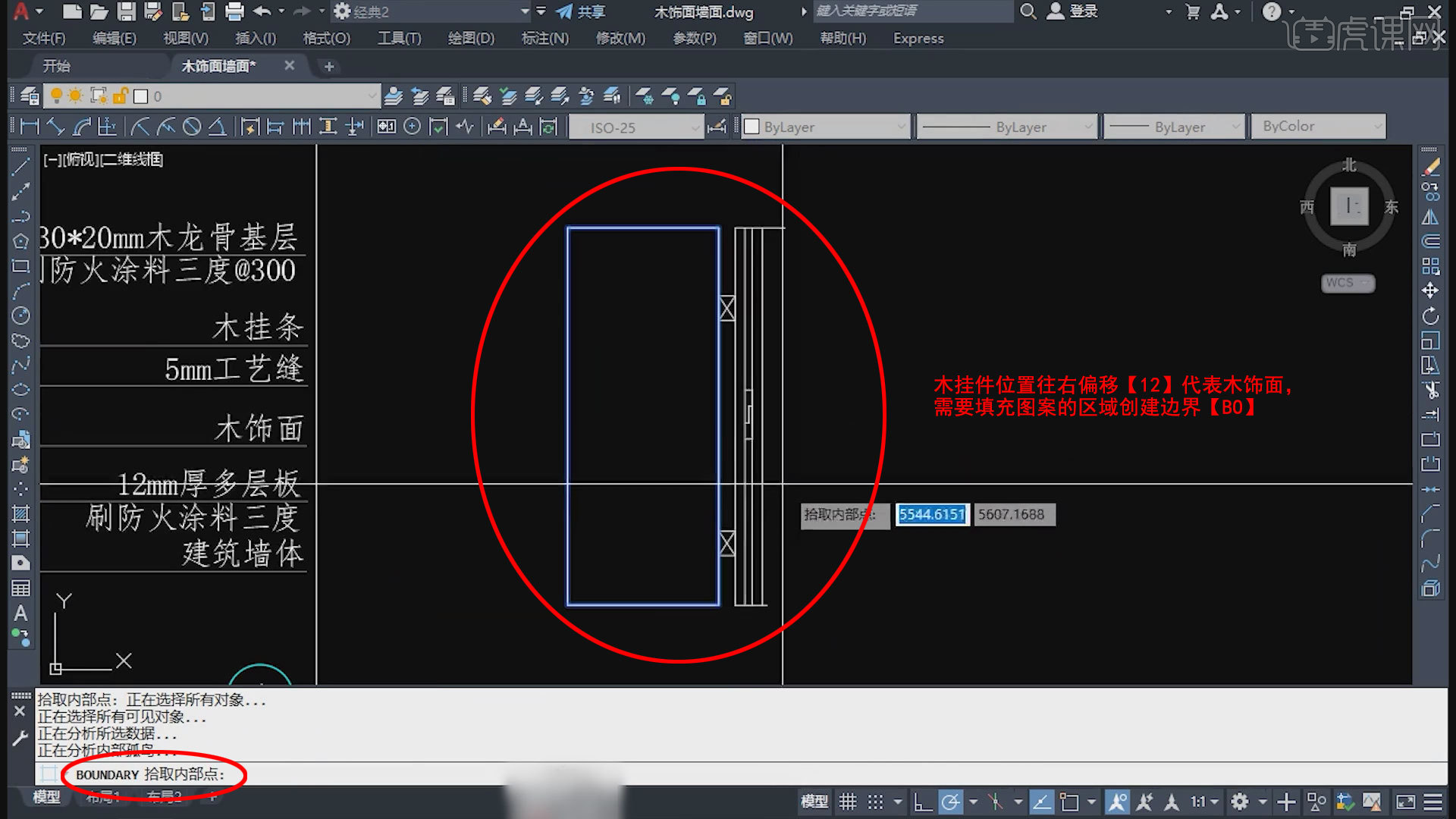Open Layer Properties Manager icon
1456x819 pixels.
[30, 96]
